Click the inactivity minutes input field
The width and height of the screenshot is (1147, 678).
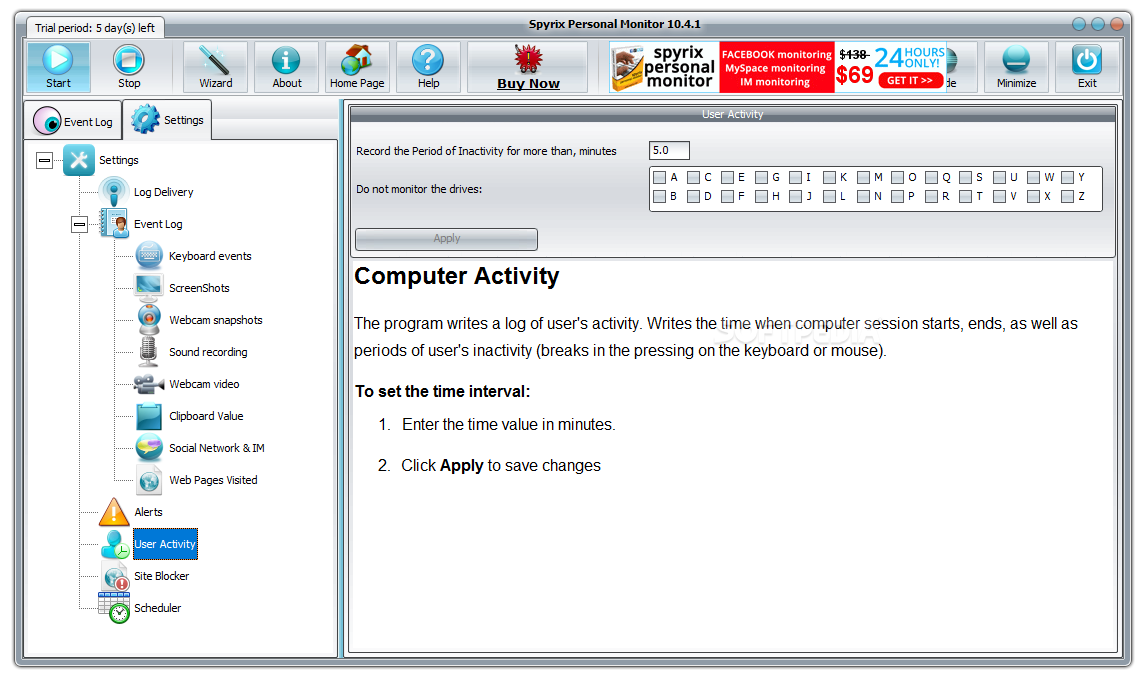[x=669, y=151]
